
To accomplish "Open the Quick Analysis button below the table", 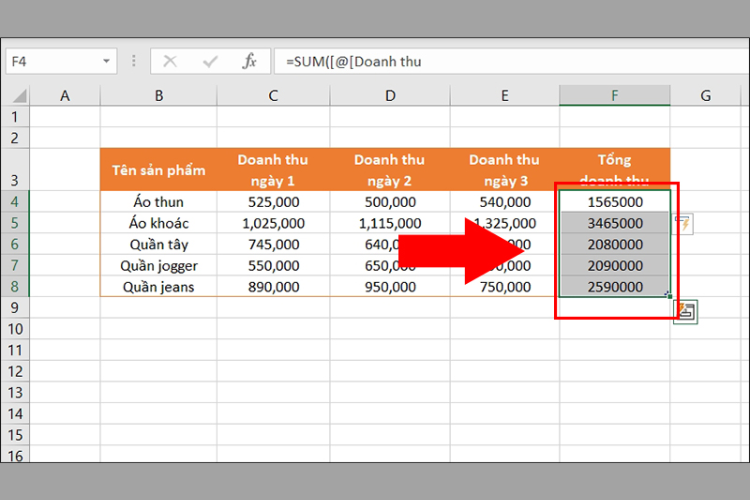I will pyautogui.click(x=685, y=312).
